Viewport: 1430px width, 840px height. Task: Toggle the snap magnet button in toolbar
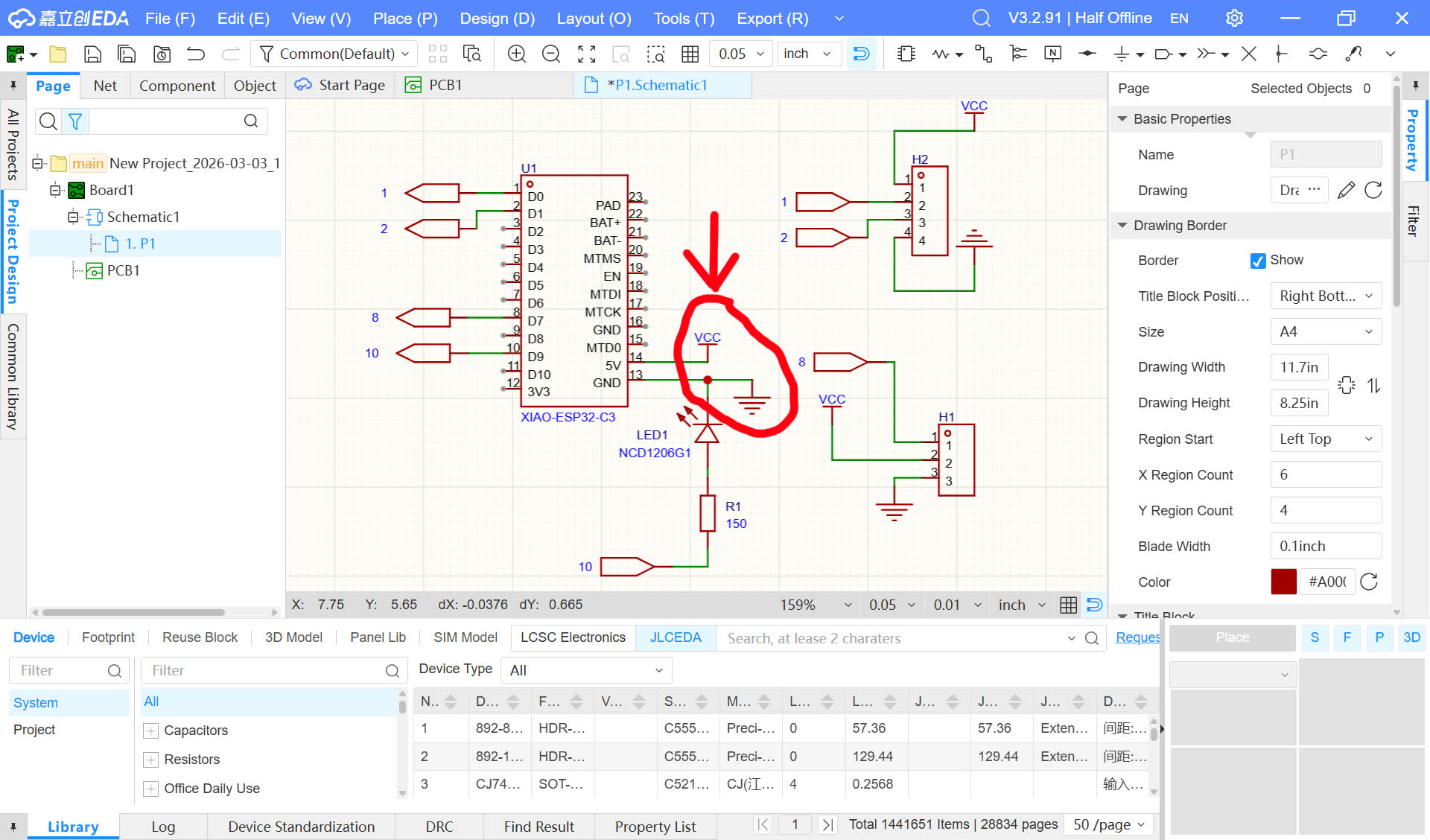[x=861, y=54]
